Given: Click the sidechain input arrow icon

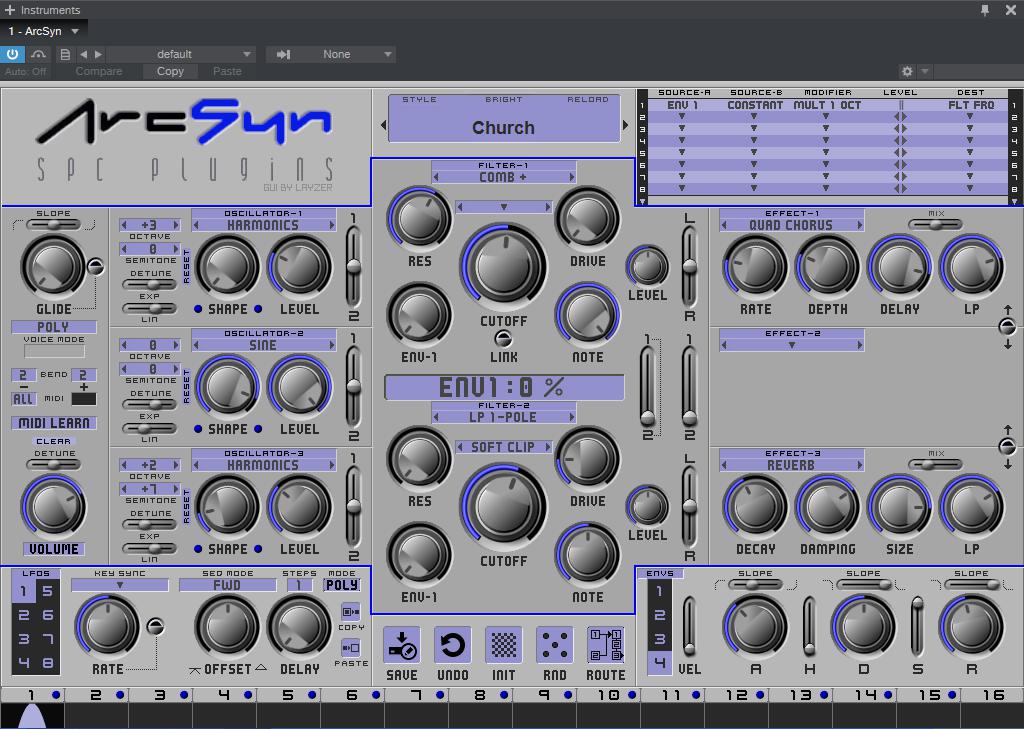Looking at the screenshot, I should pos(283,54).
